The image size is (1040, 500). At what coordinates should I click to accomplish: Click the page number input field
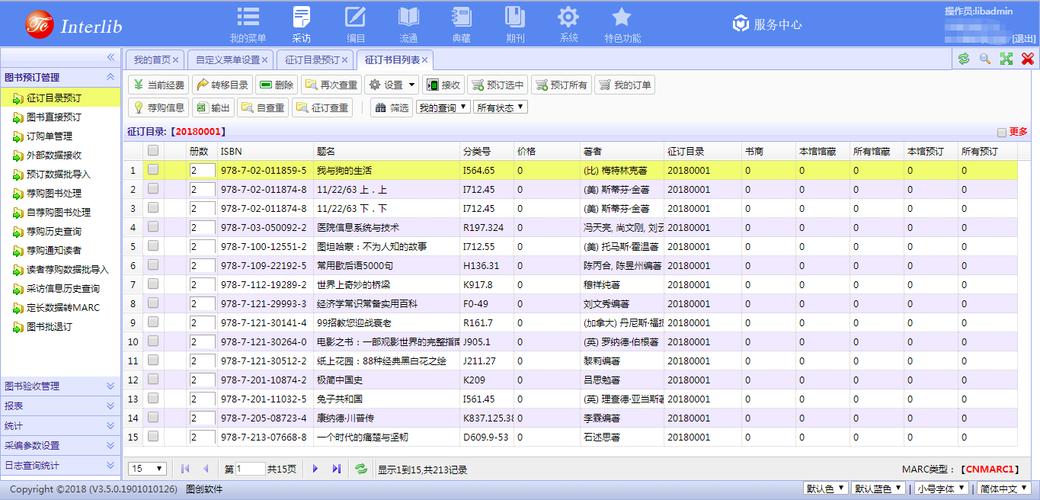tap(251, 468)
